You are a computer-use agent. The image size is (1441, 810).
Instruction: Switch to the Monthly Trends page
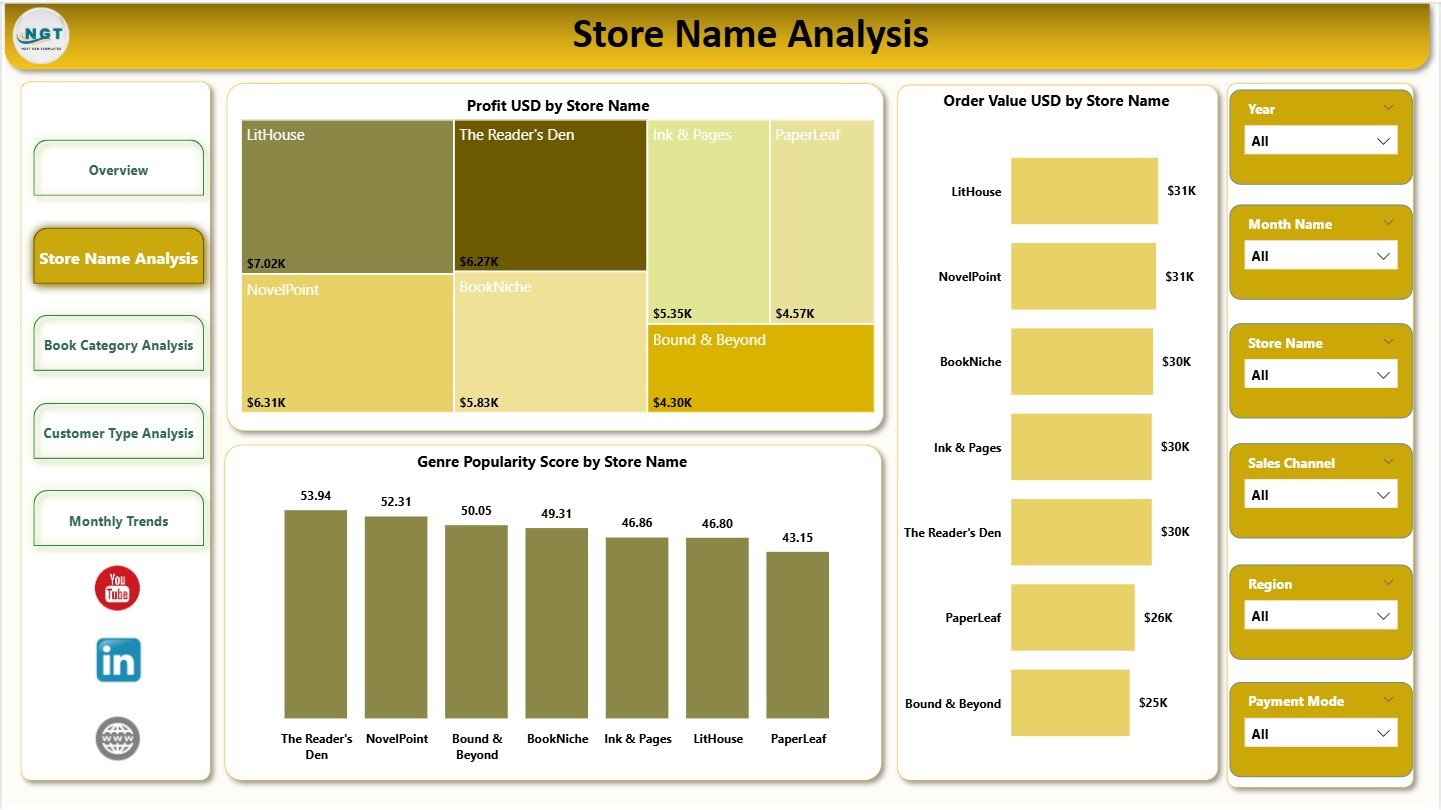pyautogui.click(x=118, y=519)
